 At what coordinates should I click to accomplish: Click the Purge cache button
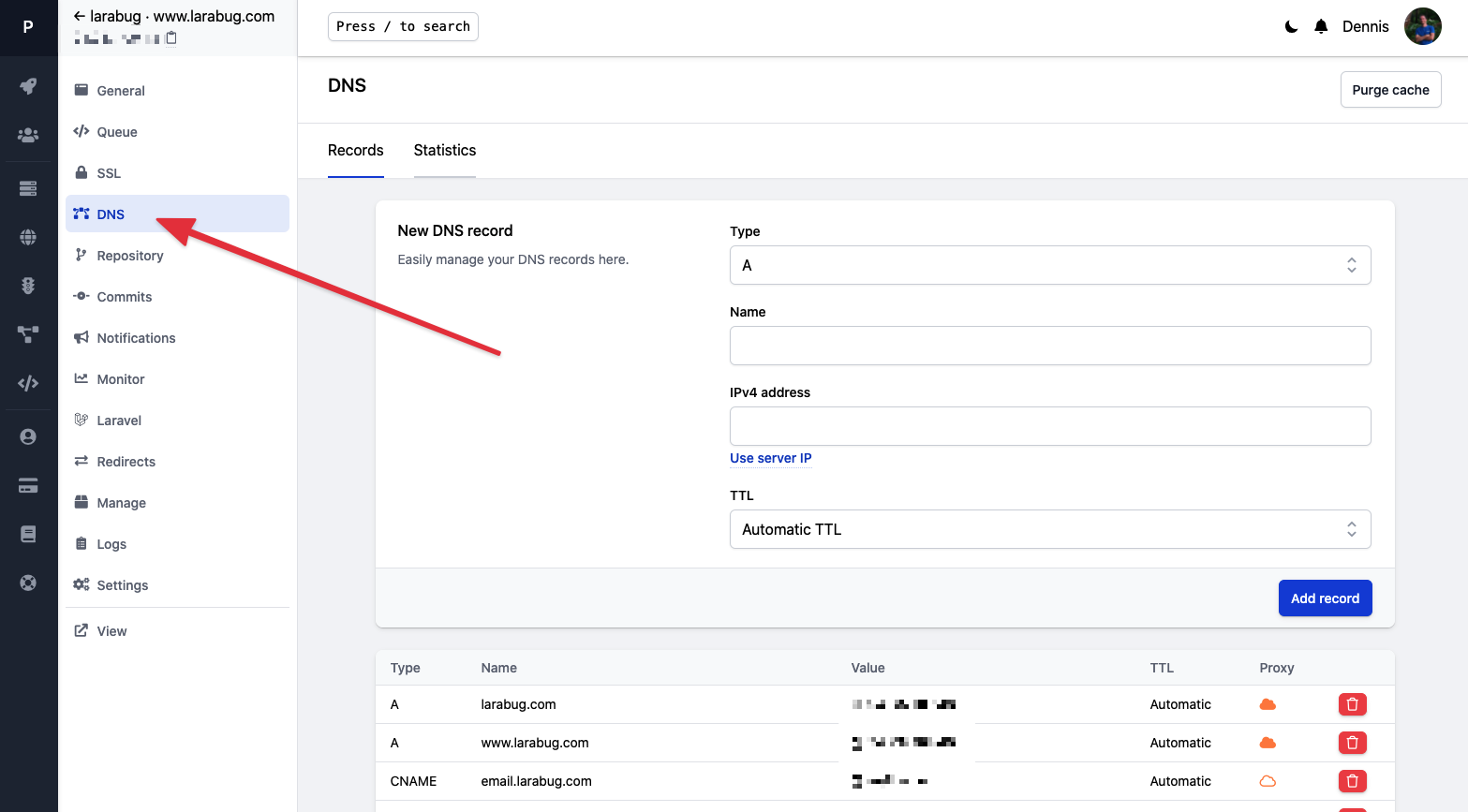pyautogui.click(x=1390, y=90)
